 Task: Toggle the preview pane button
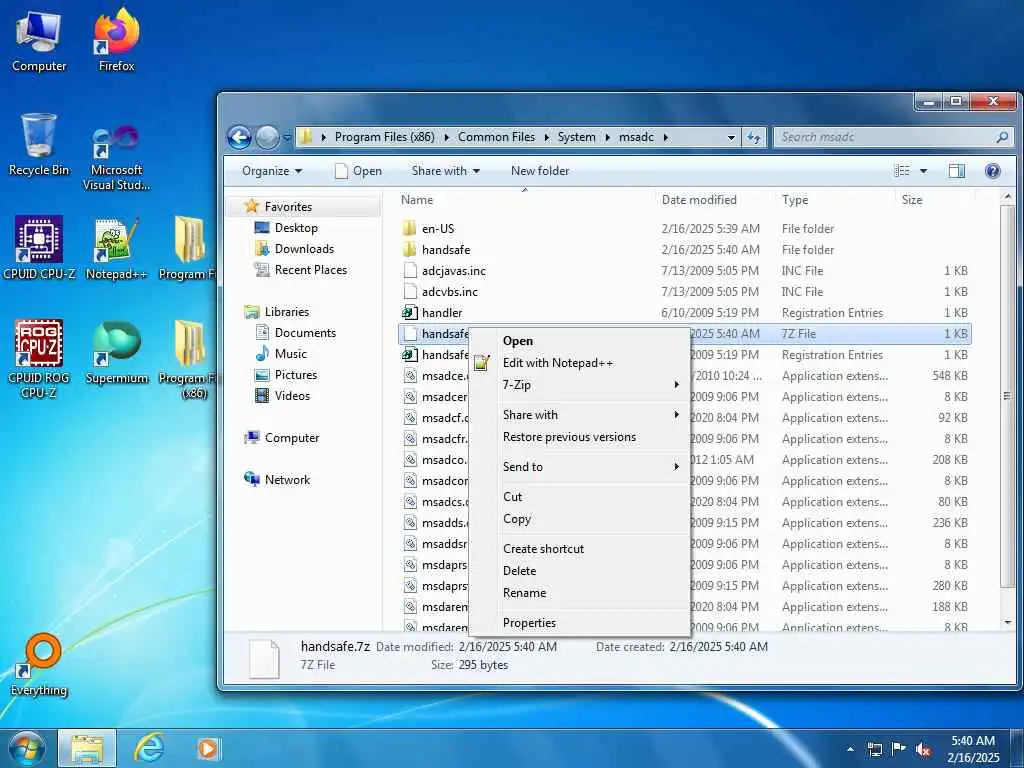957,171
